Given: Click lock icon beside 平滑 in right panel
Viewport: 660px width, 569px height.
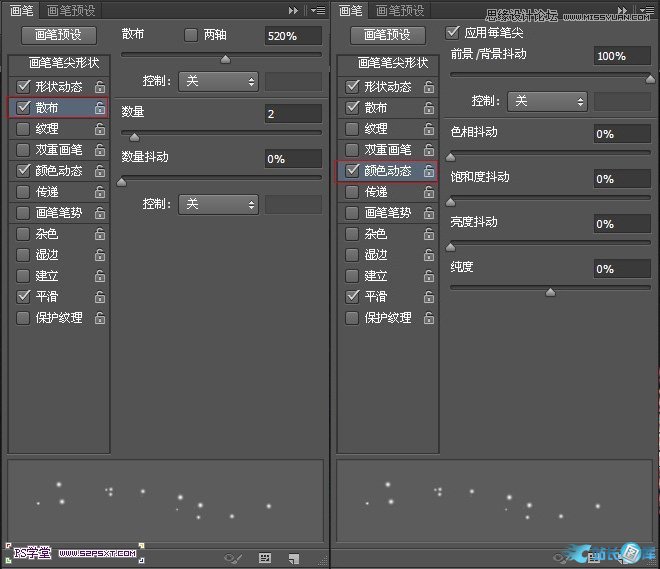Looking at the screenshot, I should click(x=428, y=297).
